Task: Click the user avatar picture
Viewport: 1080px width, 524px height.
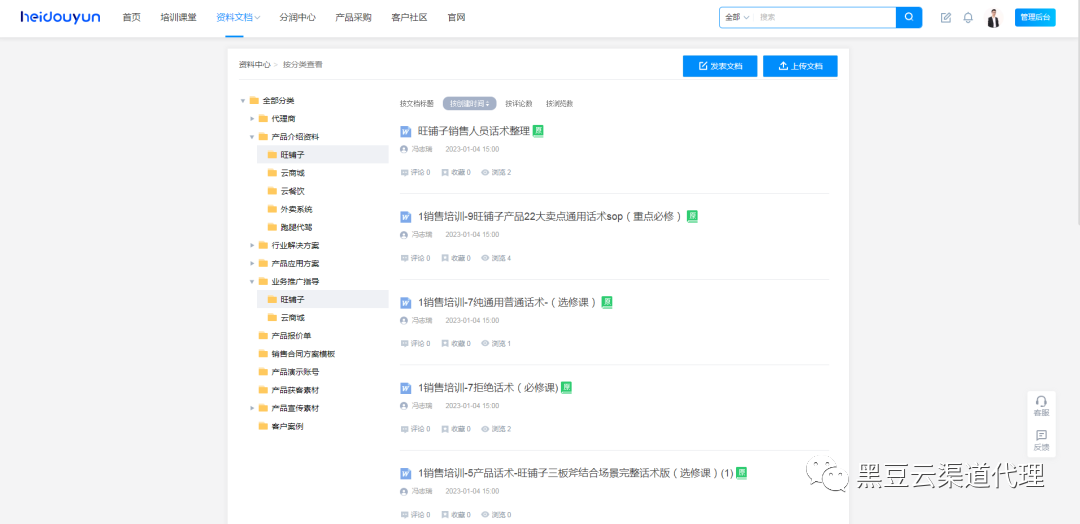Action: (993, 18)
